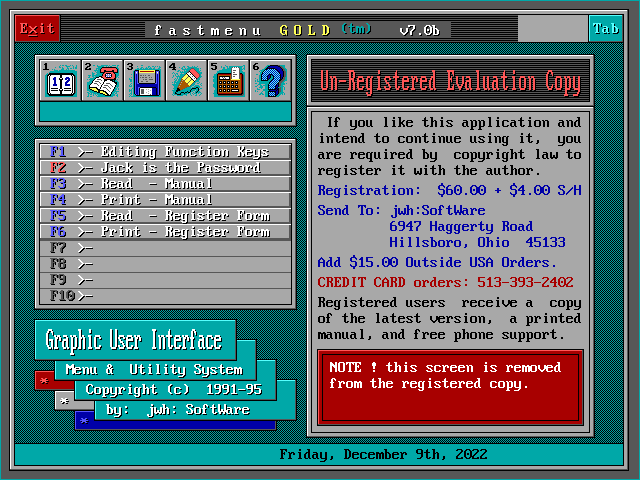Choose F4 Print - Manual
The width and height of the screenshot is (640, 480).
click(165, 200)
